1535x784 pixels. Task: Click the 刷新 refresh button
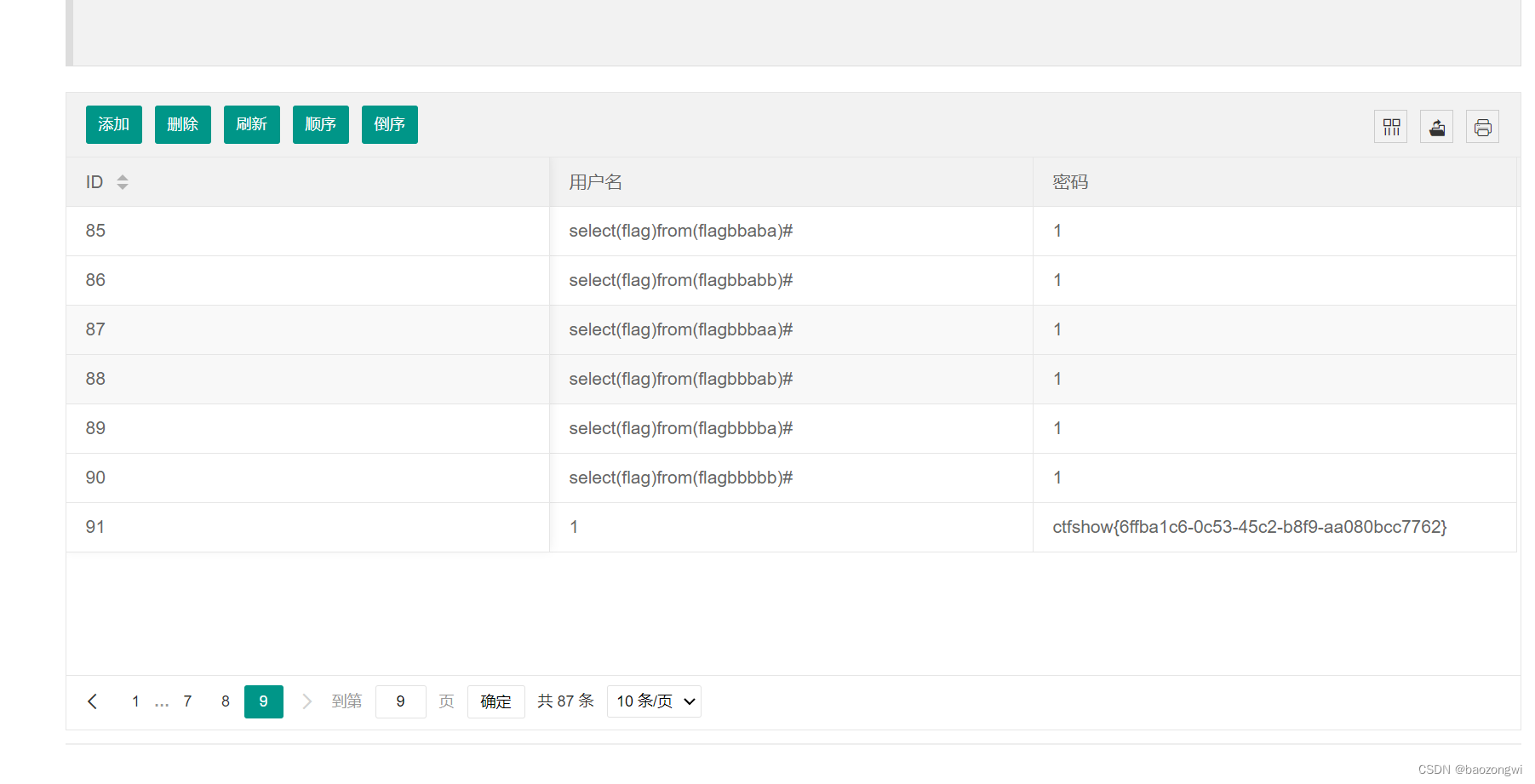coord(252,124)
